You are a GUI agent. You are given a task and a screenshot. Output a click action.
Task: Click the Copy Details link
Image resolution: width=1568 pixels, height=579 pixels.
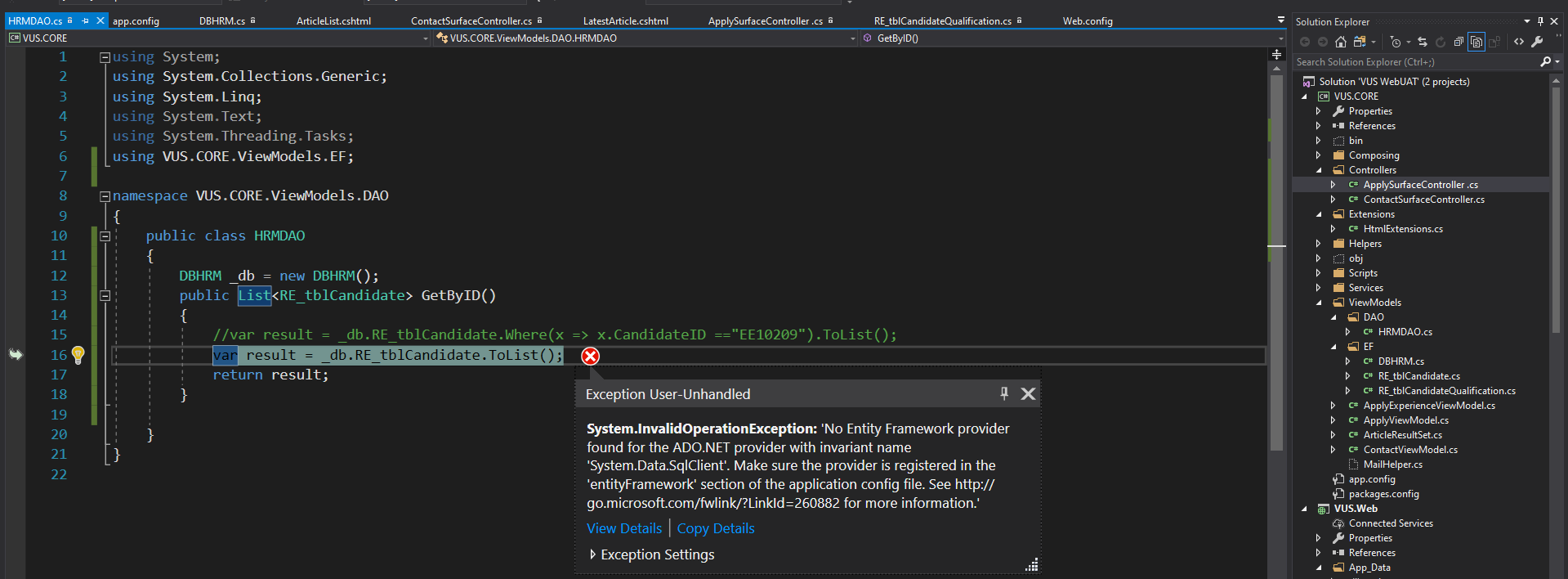(715, 528)
